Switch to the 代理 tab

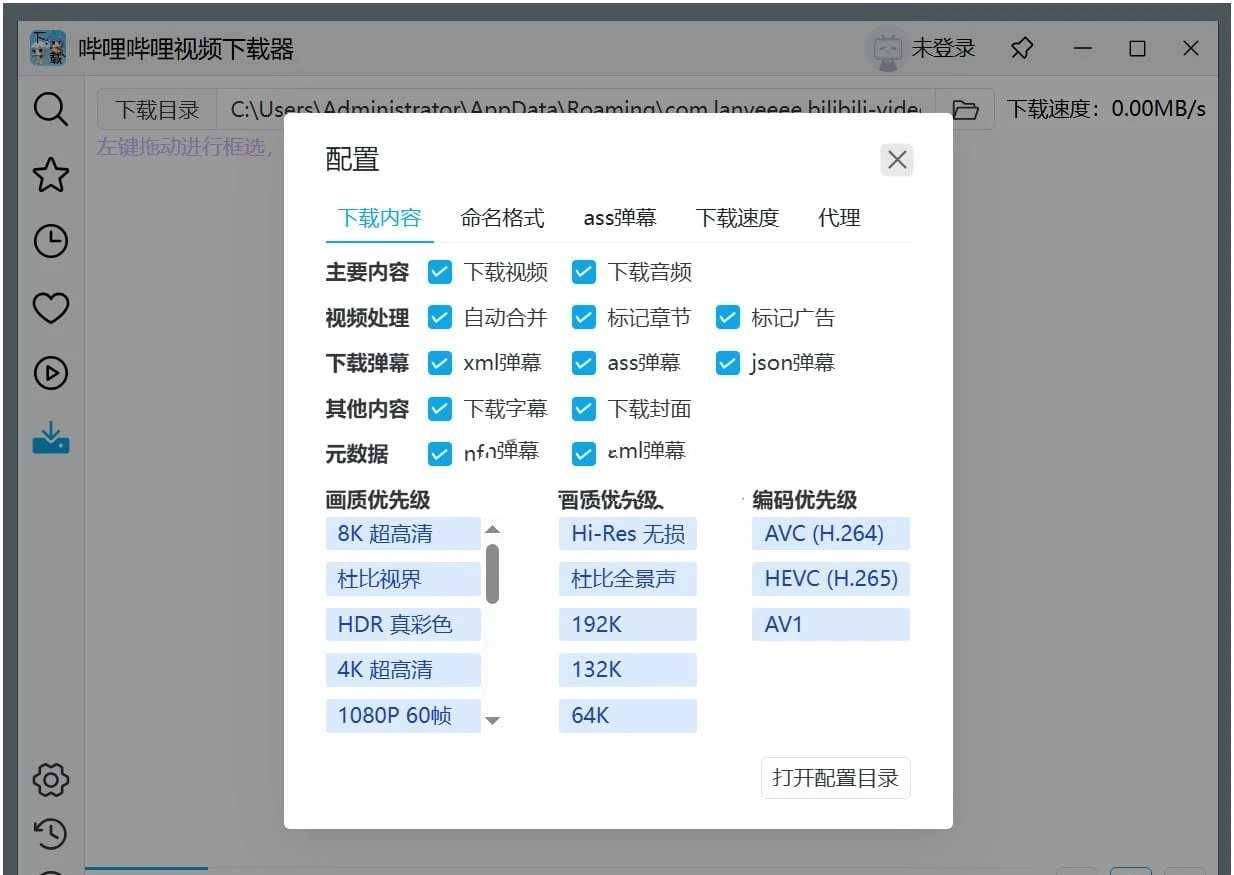[839, 218]
